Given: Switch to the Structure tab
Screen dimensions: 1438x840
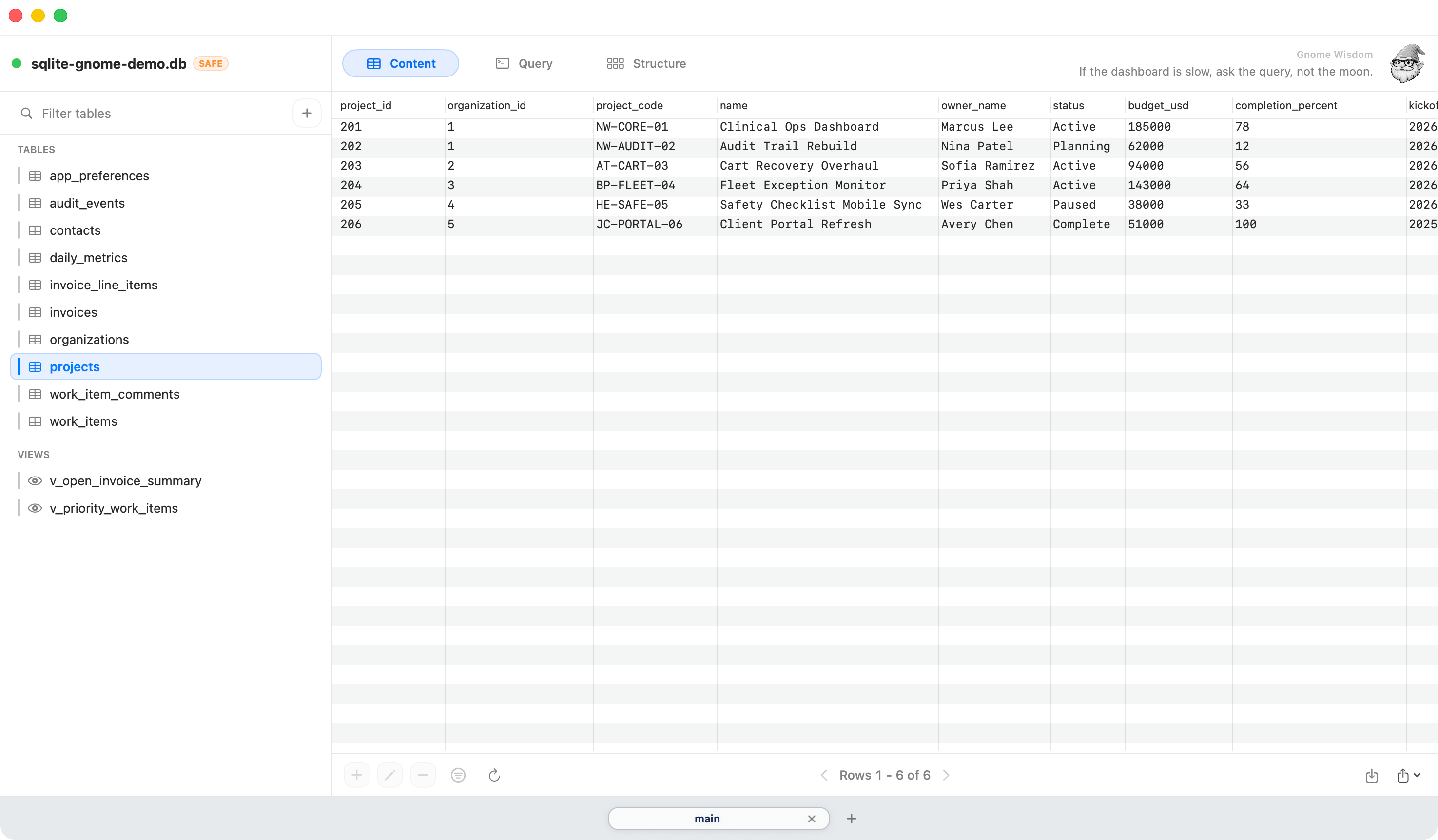Looking at the screenshot, I should click(x=646, y=63).
